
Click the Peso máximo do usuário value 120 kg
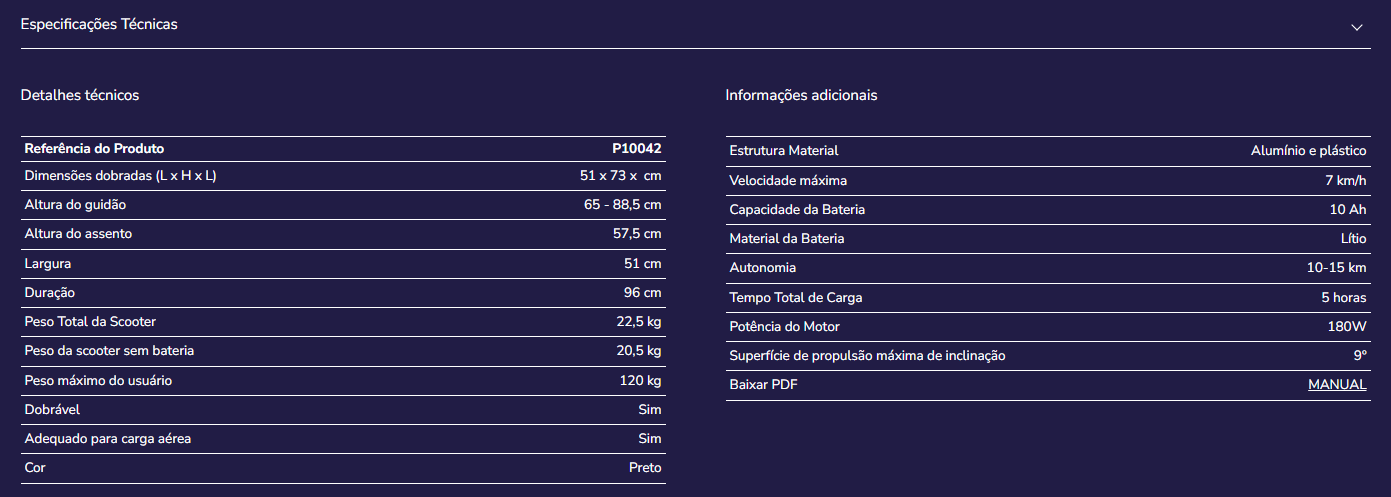pyautogui.click(x=641, y=381)
